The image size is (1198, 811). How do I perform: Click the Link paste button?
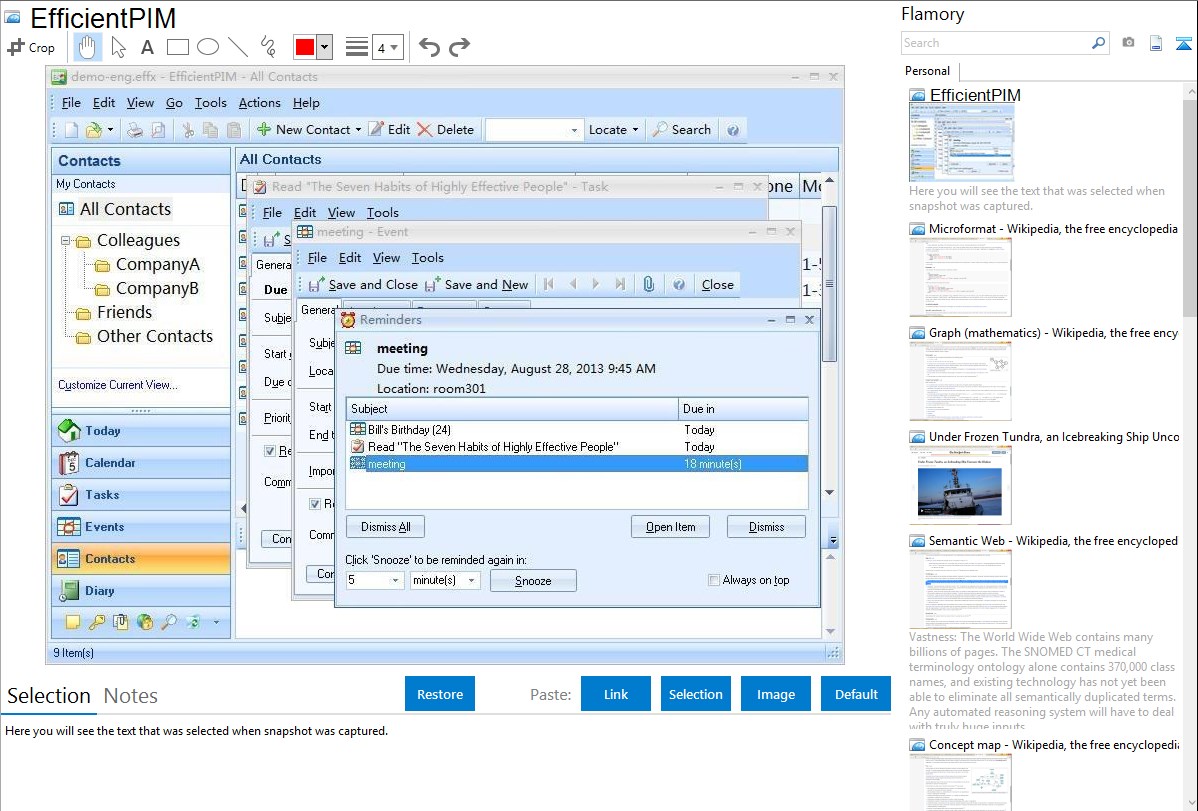click(616, 694)
